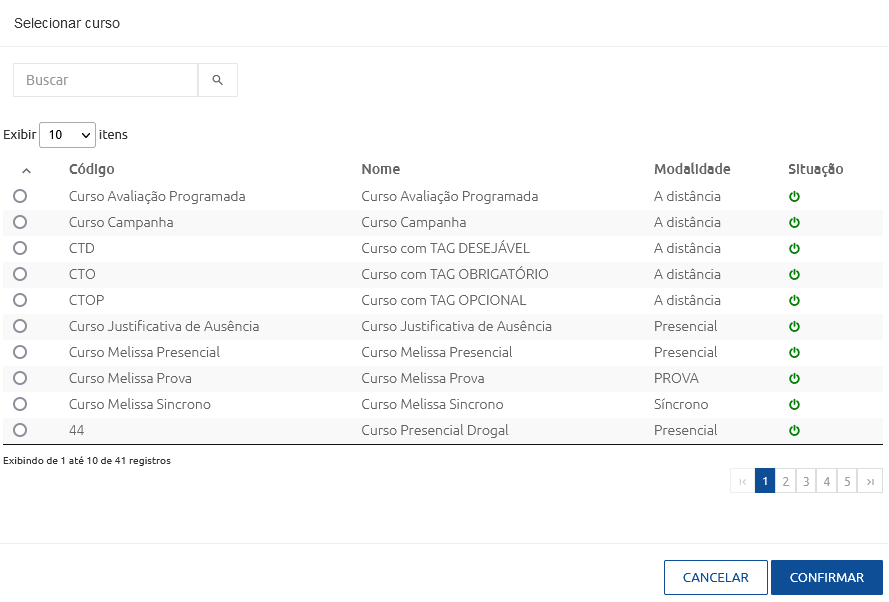Sort the table by the Código column header
This screenshot has height=602, width=889.
[x=92, y=169]
